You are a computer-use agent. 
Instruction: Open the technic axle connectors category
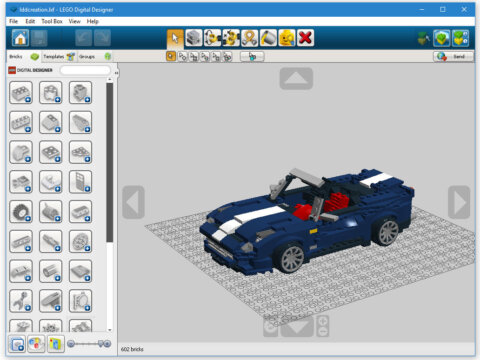click(x=51, y=241)
